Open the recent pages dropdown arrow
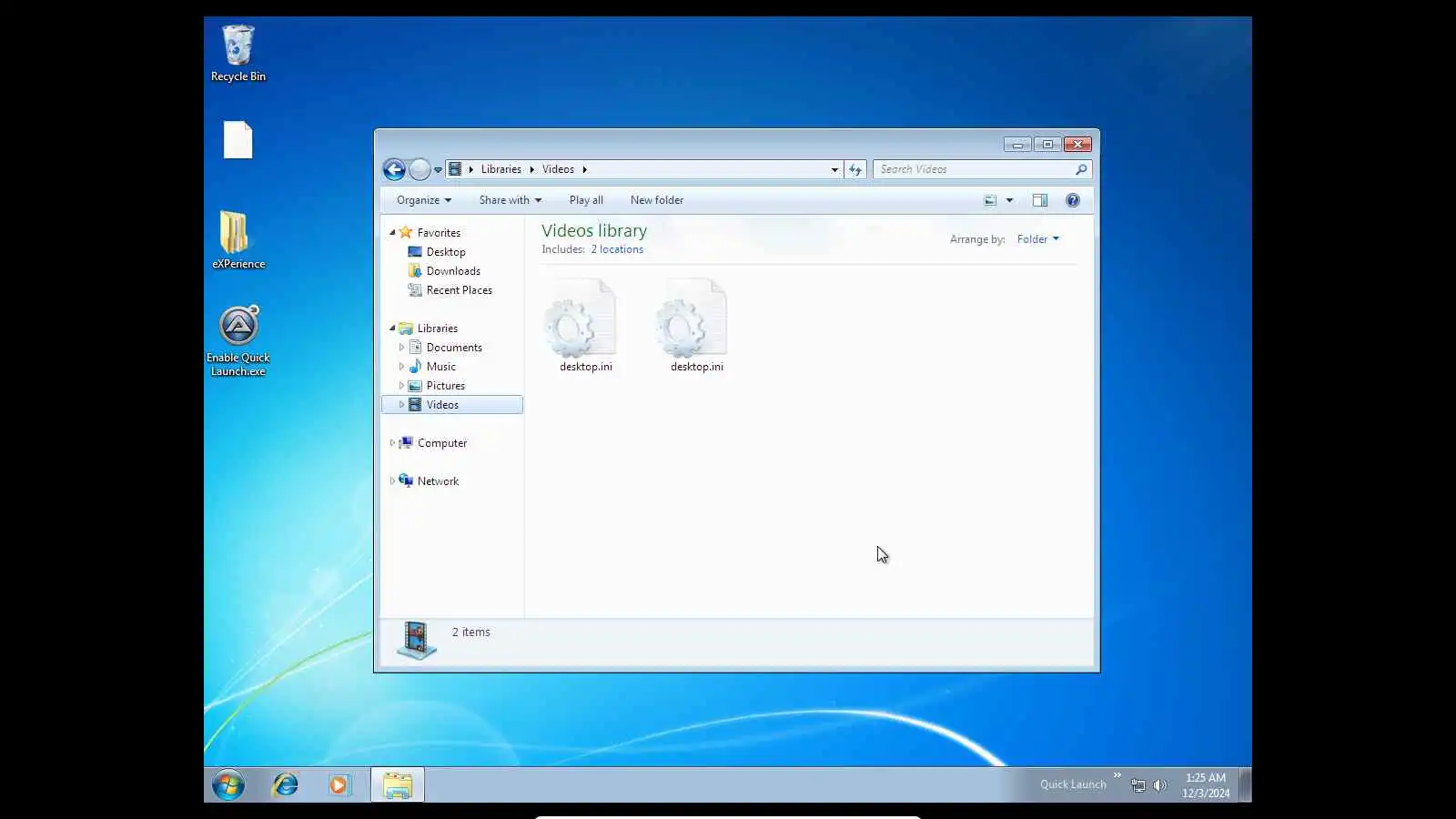Viewport: 1456px width, 819px height. [x=438, y=170]
